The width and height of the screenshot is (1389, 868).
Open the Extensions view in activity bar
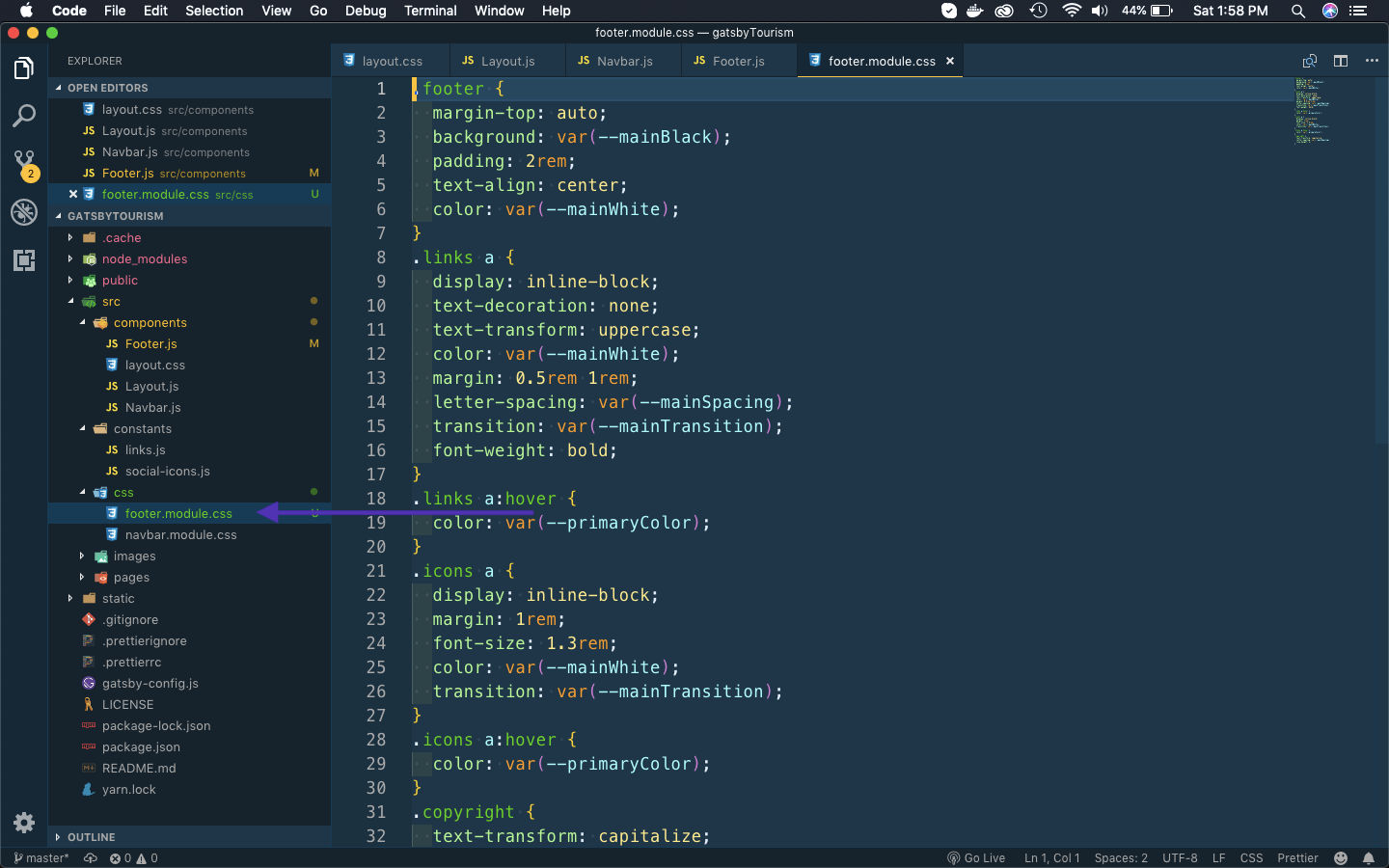[x=24, y=259]
